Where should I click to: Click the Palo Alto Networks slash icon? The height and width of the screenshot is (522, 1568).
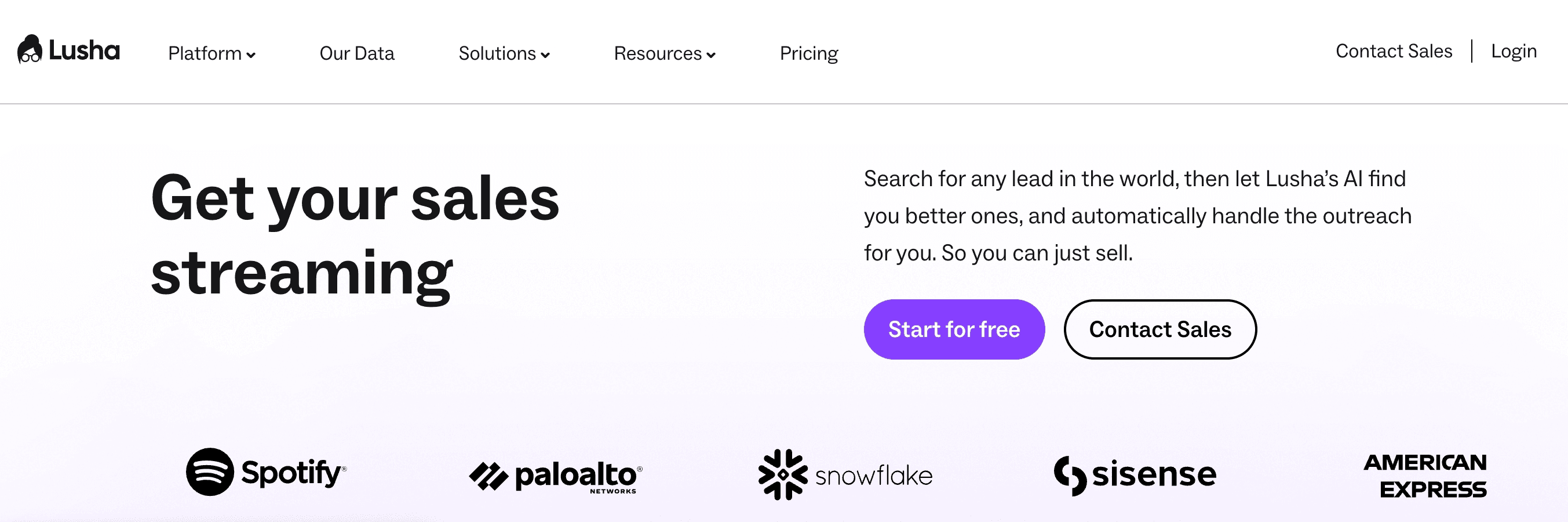pos(488,476)
